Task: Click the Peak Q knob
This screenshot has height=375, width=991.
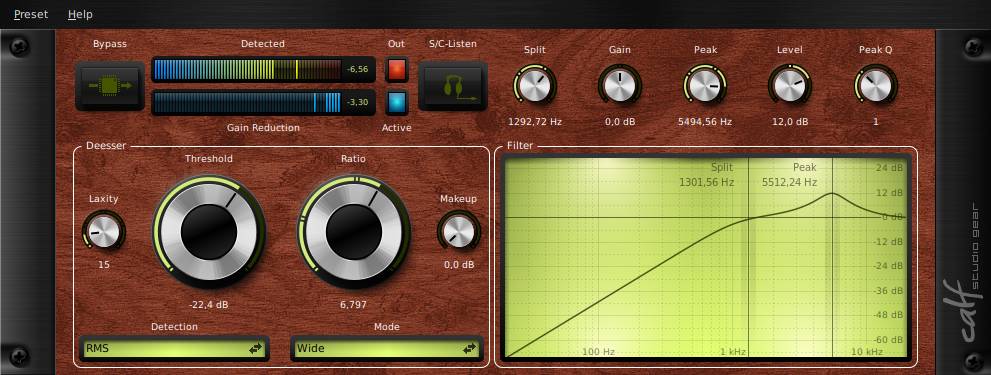Action: coord(875,85)
